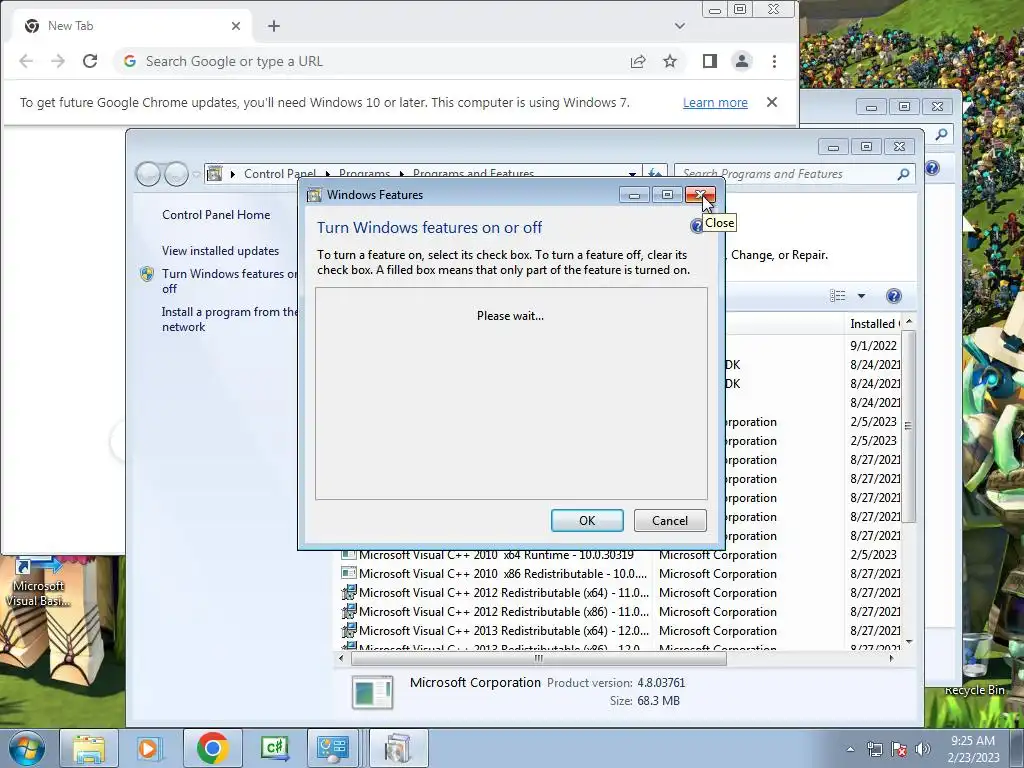Select the New Tab tab

[x=134, y=26]
